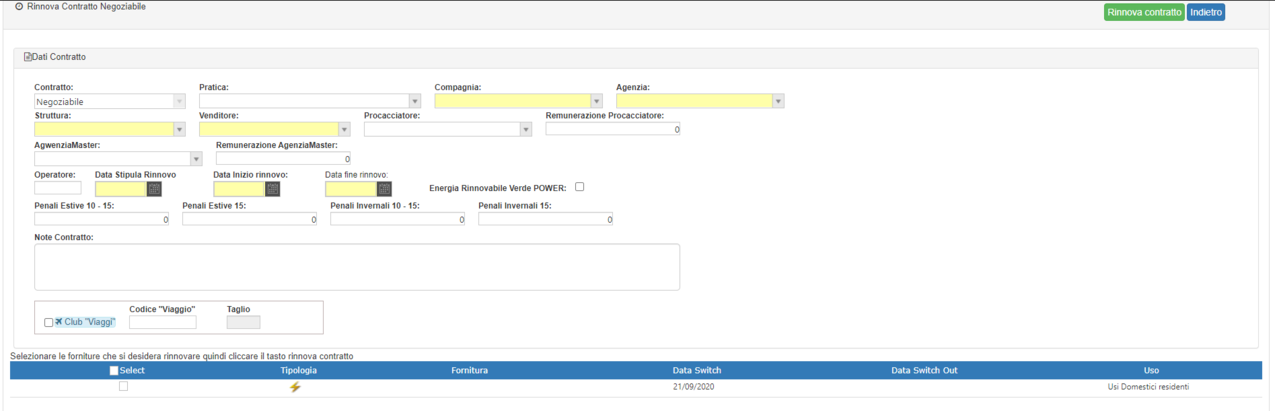This screenshot has width=1275, height=411.
Task: Click the Codice "Viaggio" input field
Action: (x=163, y=322)
